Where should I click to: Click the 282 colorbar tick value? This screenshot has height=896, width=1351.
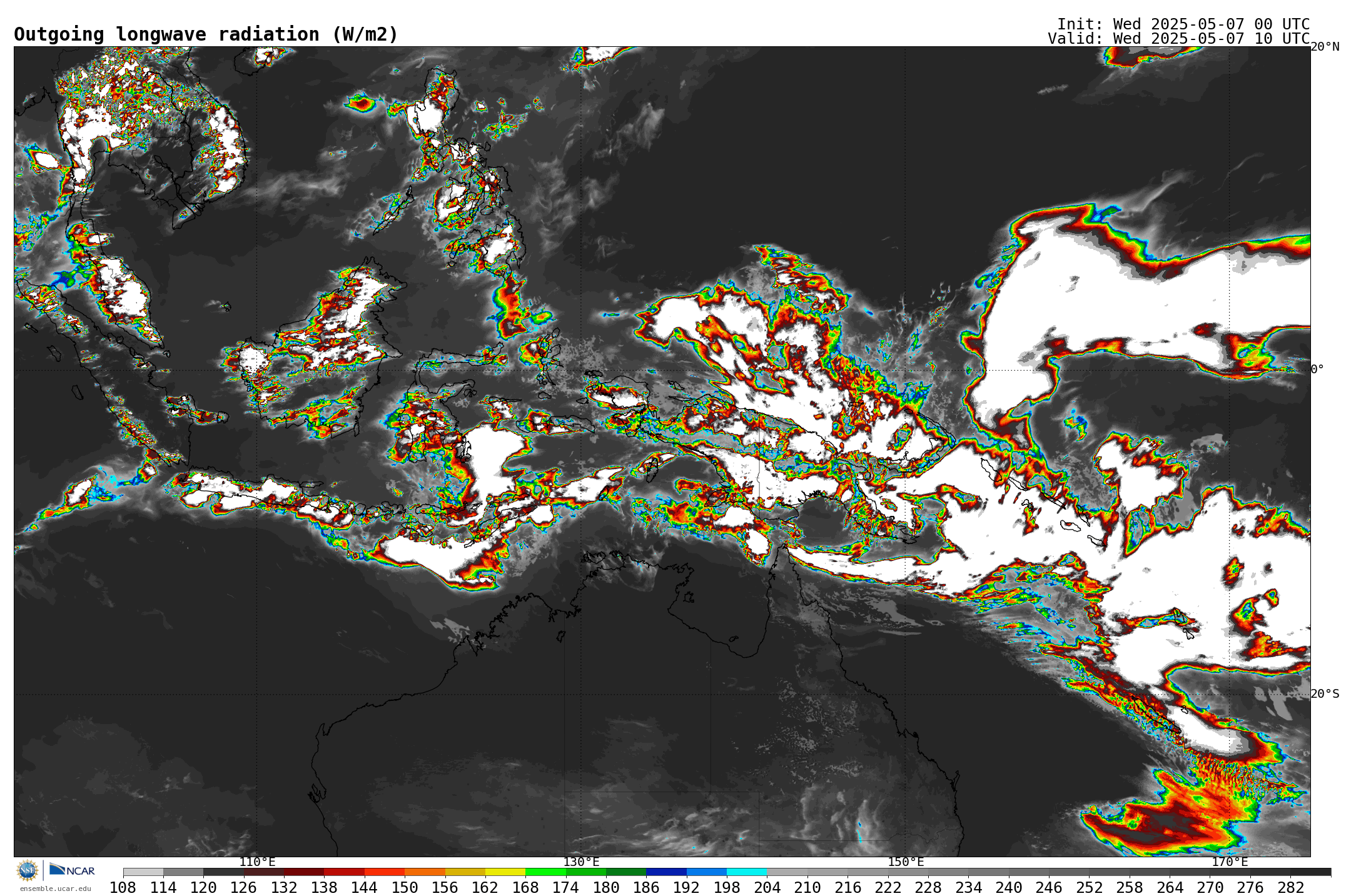[1290, 888]
